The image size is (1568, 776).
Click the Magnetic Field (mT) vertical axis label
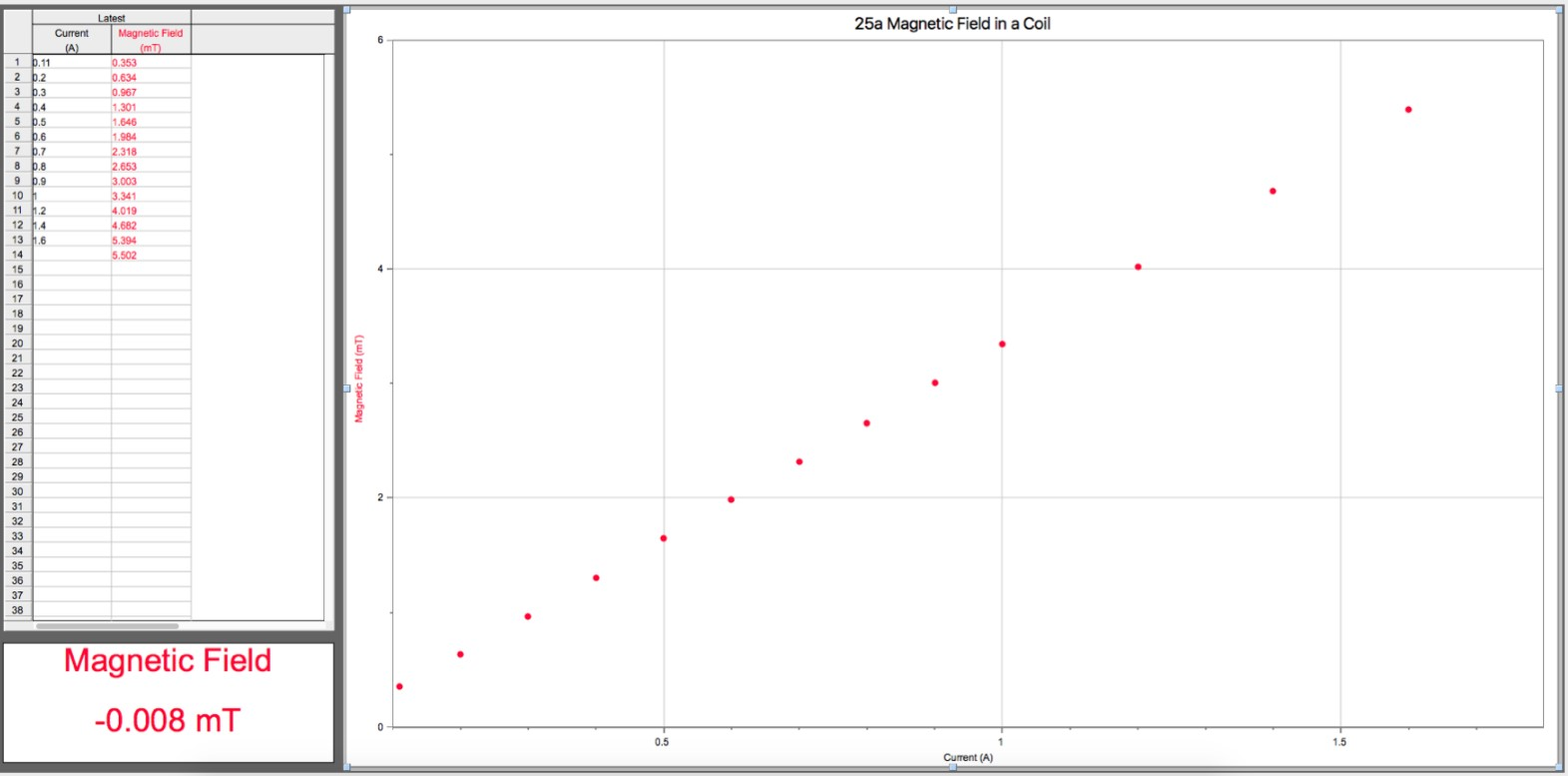point(359,378)
